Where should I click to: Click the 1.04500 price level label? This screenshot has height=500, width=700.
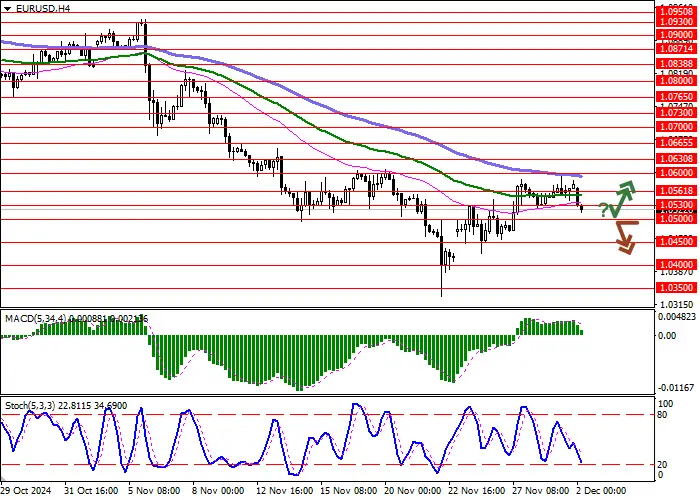tap(677, 242)
